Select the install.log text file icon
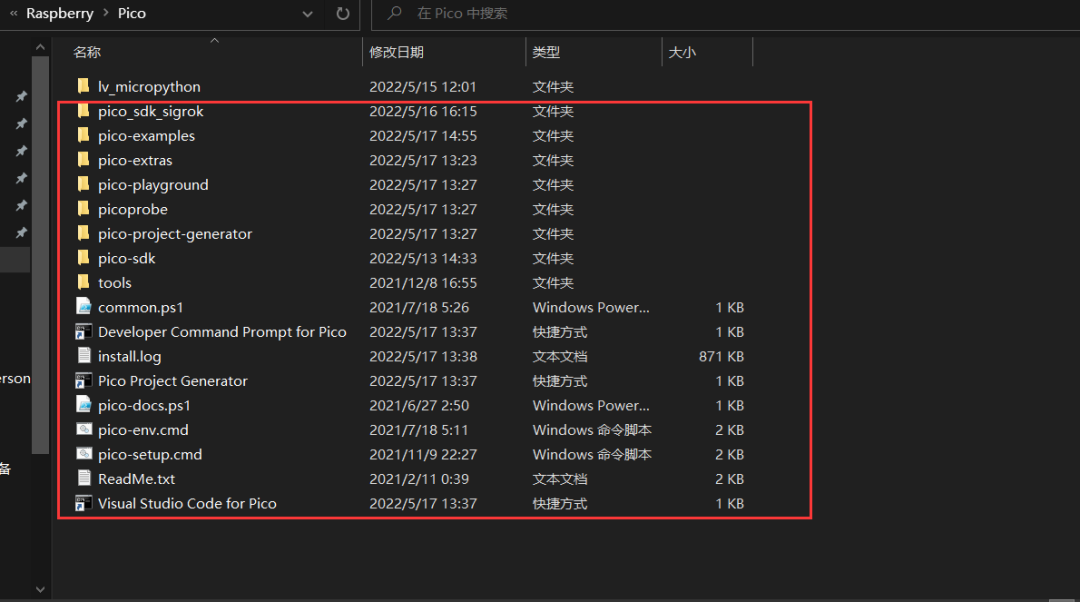This screenshot has width=1080, height=602. [83, 355]
